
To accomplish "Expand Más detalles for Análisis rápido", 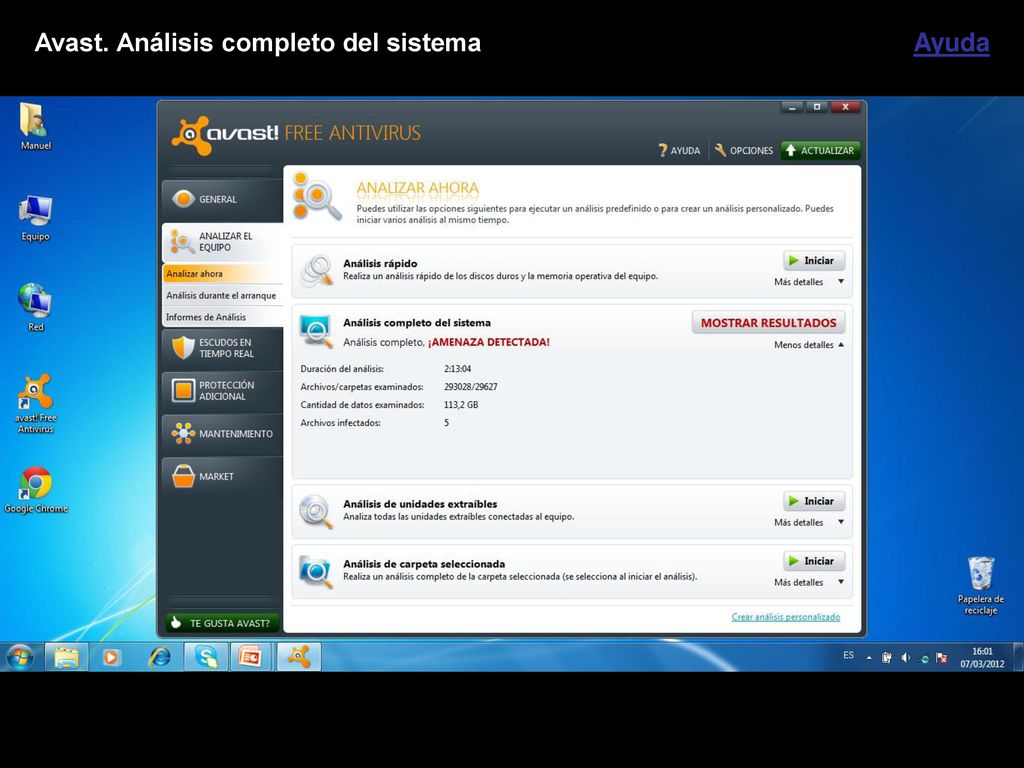I will pos(808,282).
